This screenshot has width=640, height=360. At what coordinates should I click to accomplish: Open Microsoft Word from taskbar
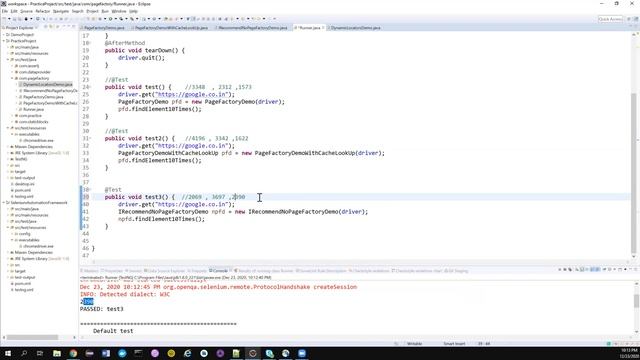[x=106, y=353]
